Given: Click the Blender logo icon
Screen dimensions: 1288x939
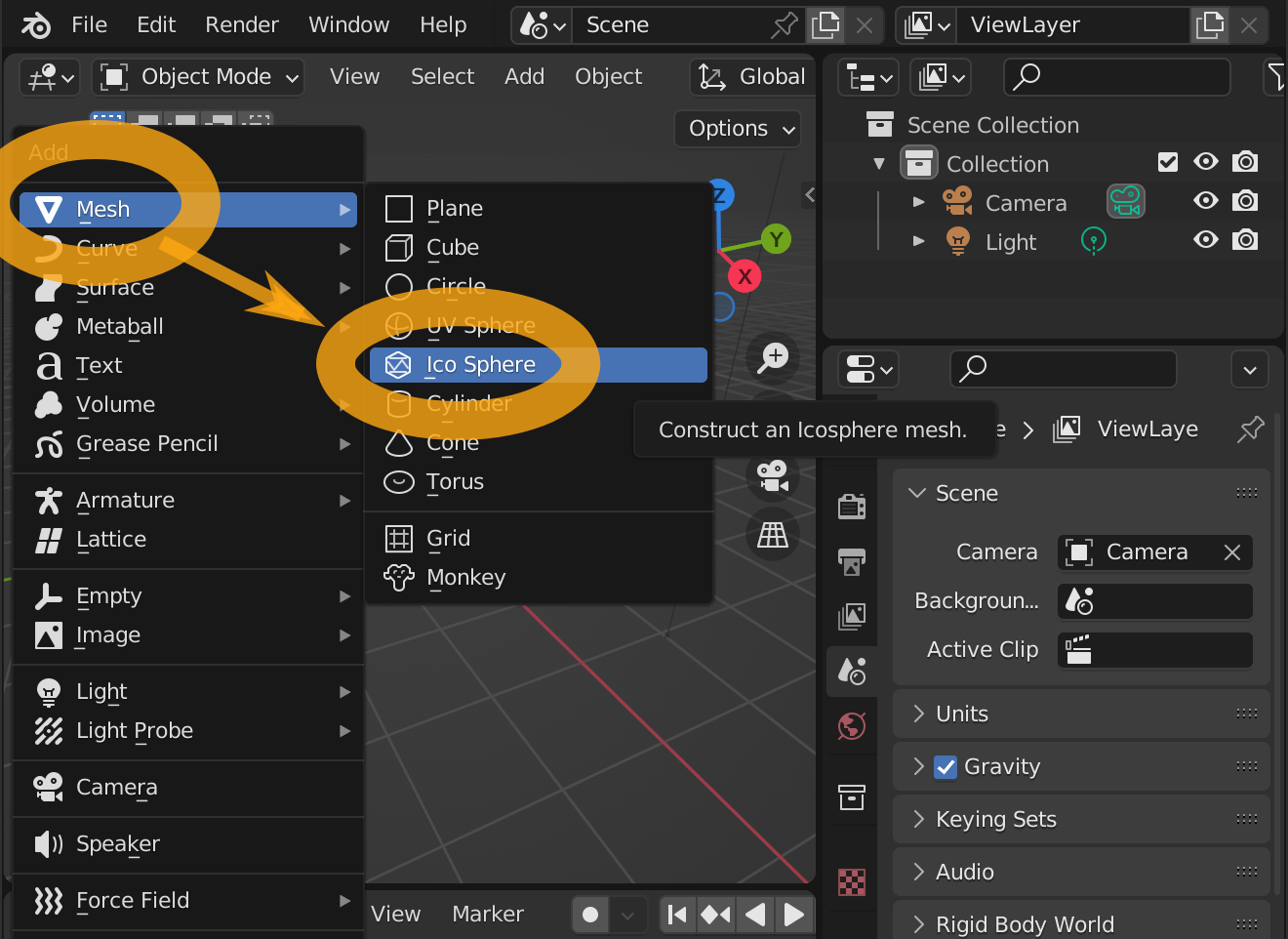Looking at the screenshot, I should 36,24.
